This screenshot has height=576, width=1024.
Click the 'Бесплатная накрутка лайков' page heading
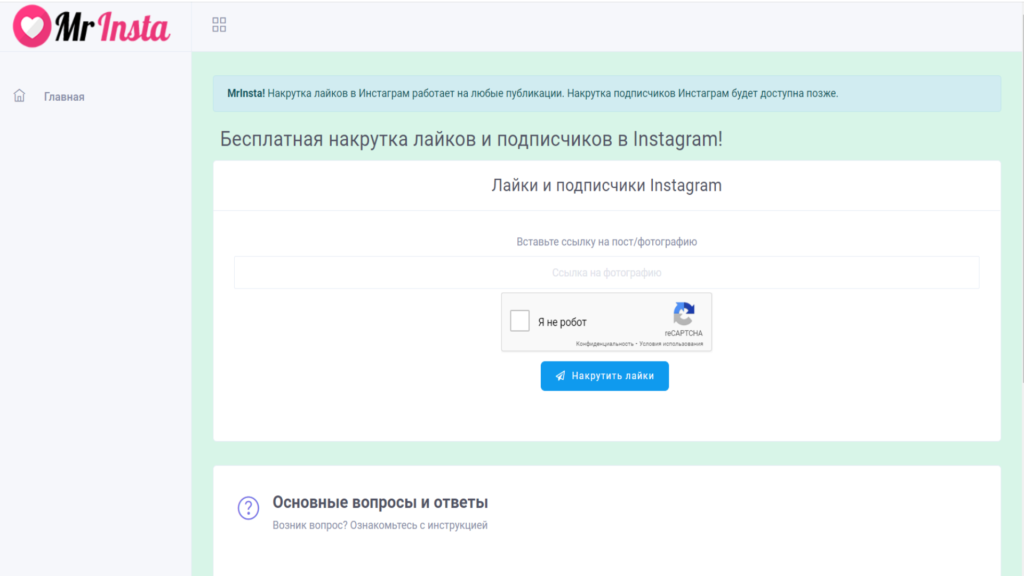coord(471,139)
